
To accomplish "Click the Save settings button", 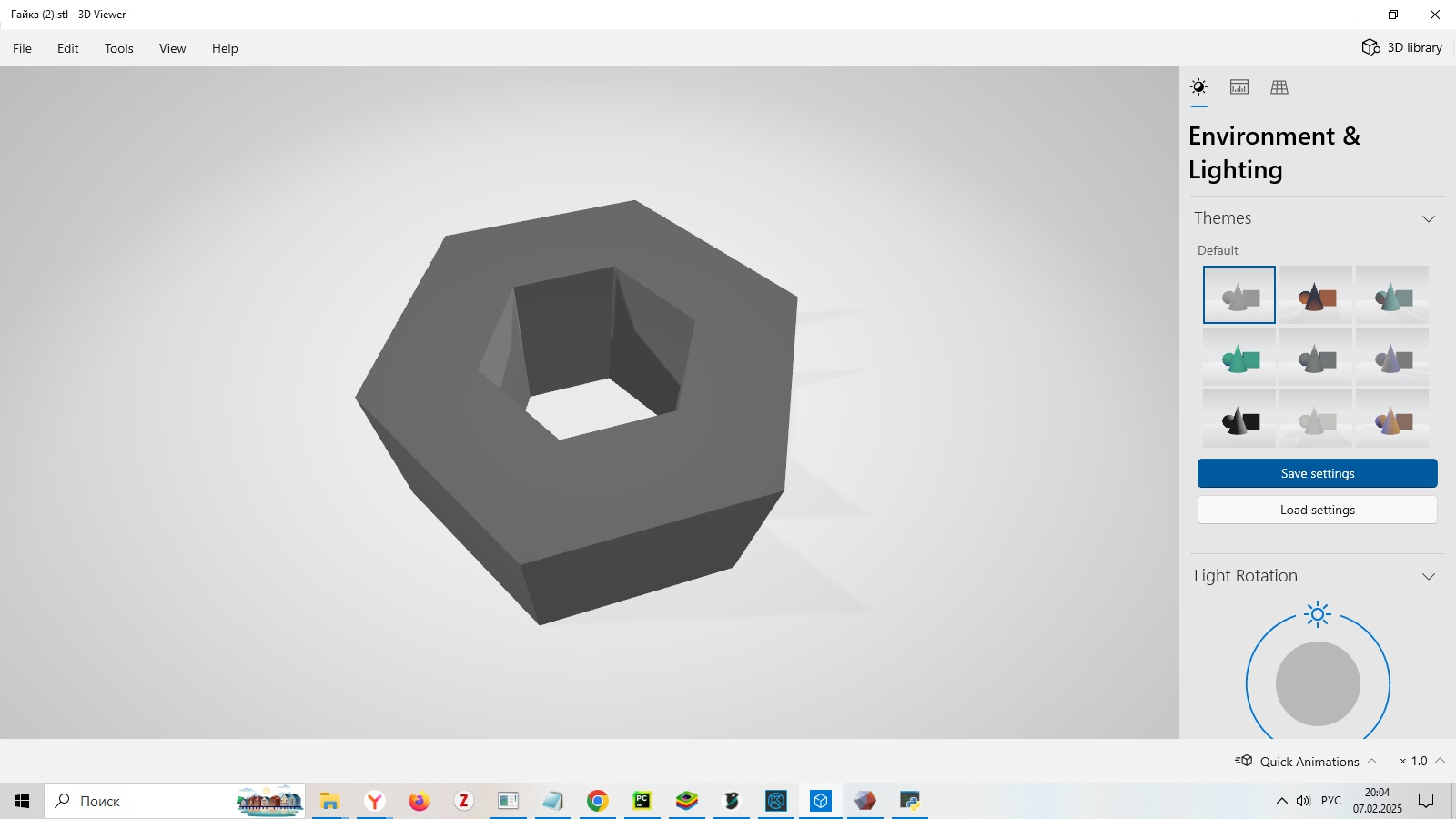I will click(x=1318, y=473).
